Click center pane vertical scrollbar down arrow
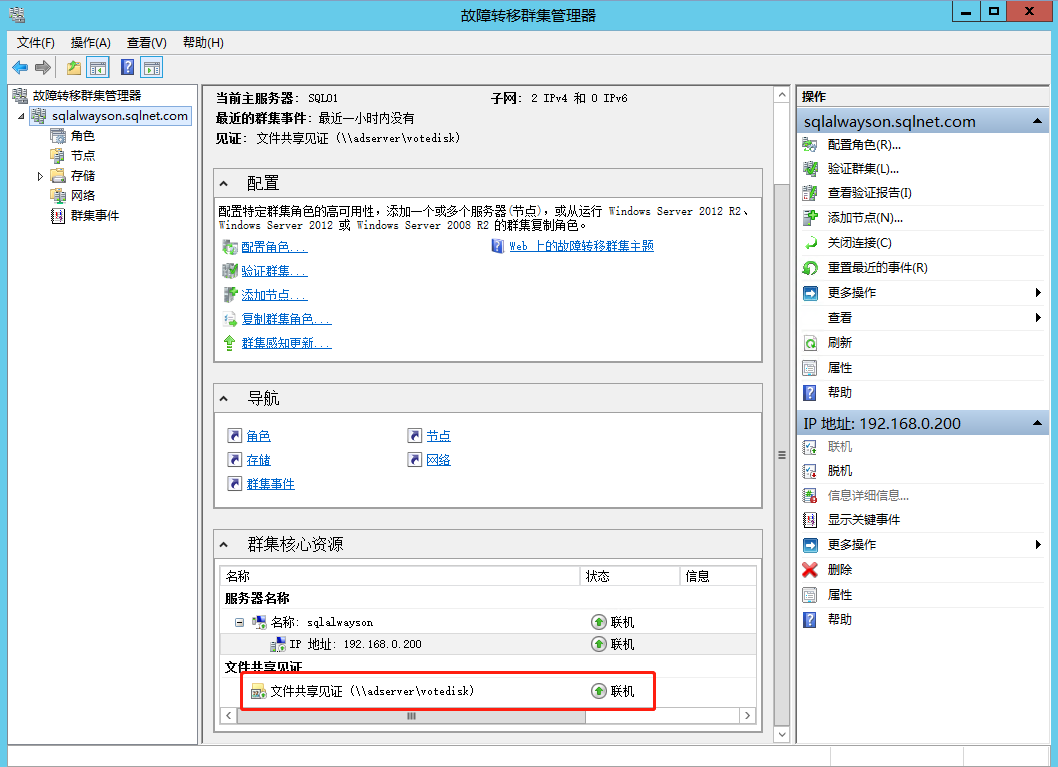1058x767 pixels. (782, 735)
